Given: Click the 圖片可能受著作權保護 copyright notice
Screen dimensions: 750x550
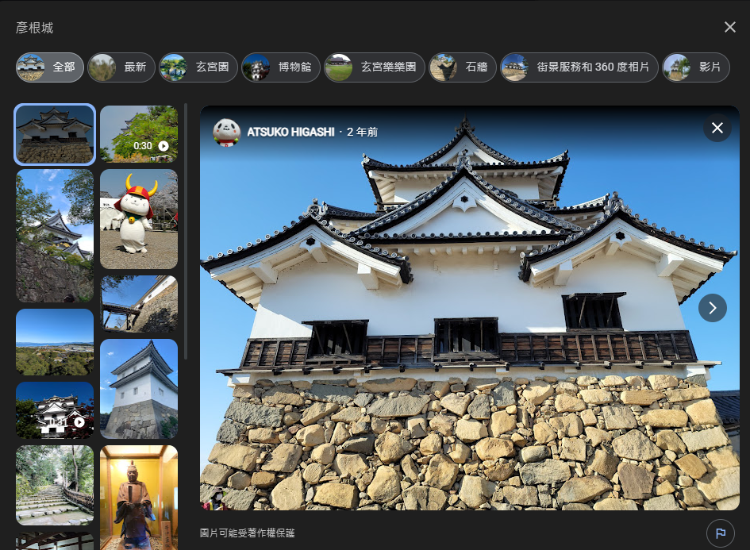Looking at the screenshot, I should click(x=247, y=533).
